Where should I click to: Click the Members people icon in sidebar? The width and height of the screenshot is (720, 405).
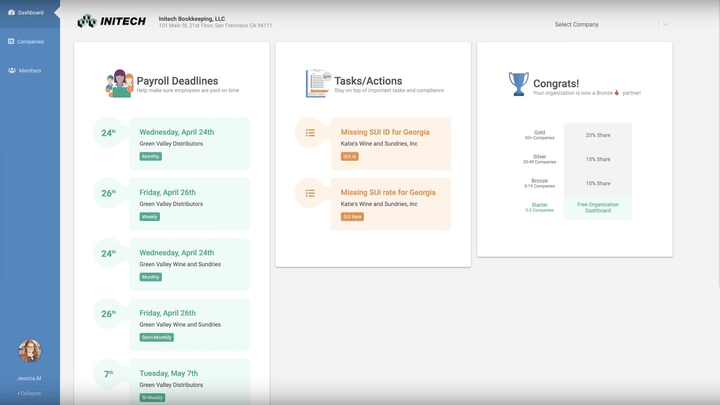click(11, 71)
